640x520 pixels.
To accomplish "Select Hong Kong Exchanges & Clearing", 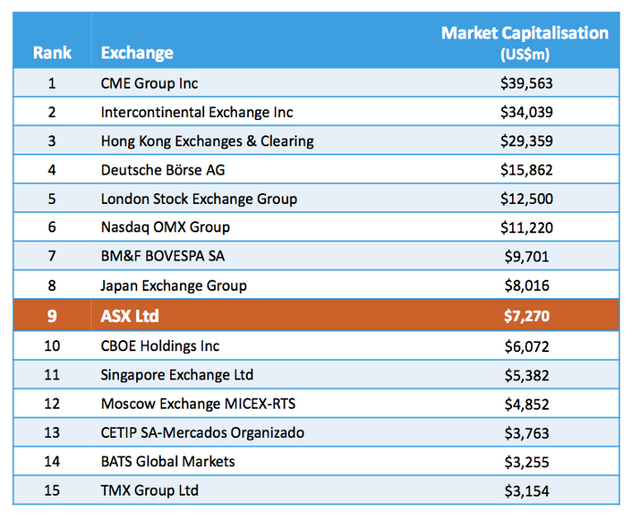I will click(x=207, y=141).
